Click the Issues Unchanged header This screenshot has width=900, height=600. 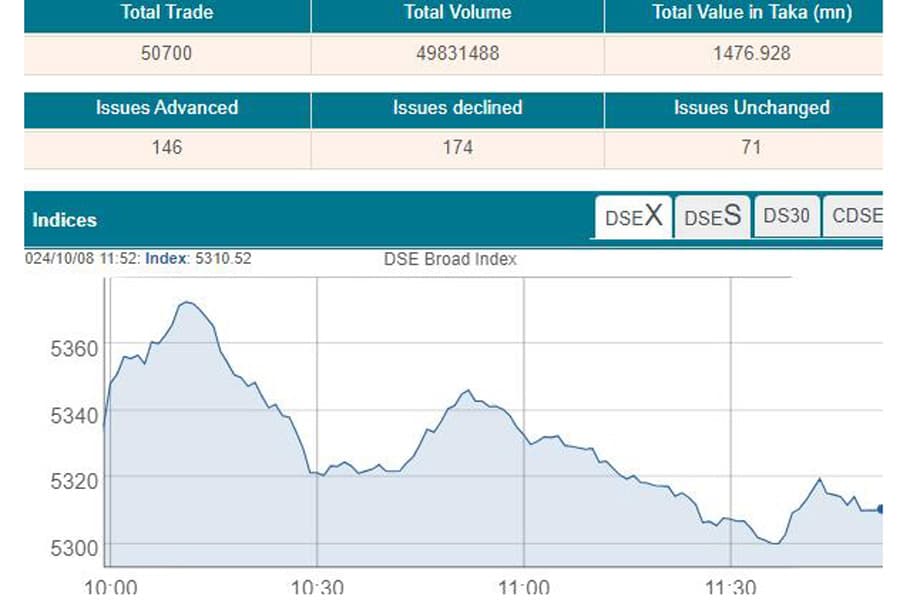tap(744, 109)
